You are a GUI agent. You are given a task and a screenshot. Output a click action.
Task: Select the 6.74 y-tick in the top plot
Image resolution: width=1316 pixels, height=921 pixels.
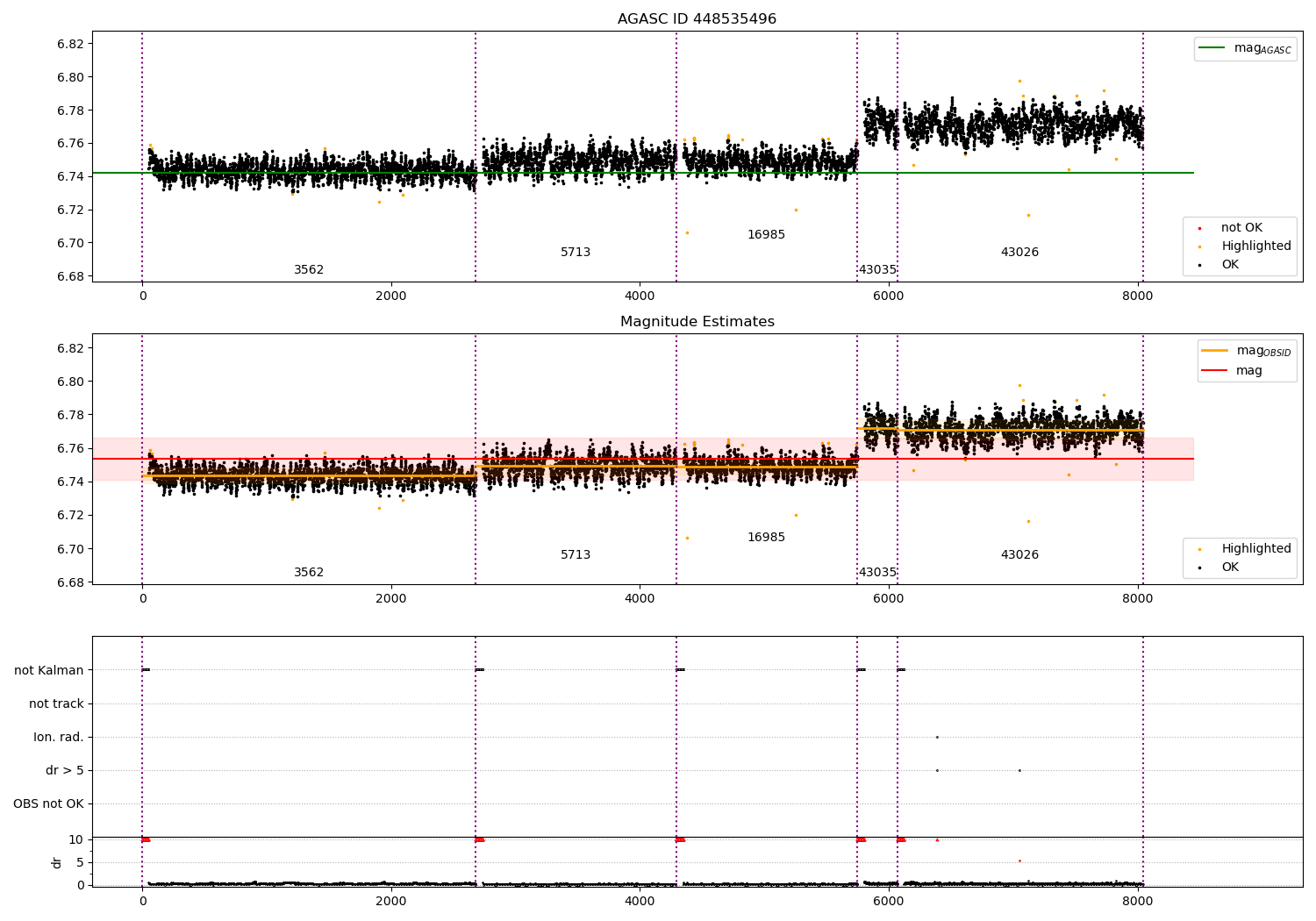(70, 176)
